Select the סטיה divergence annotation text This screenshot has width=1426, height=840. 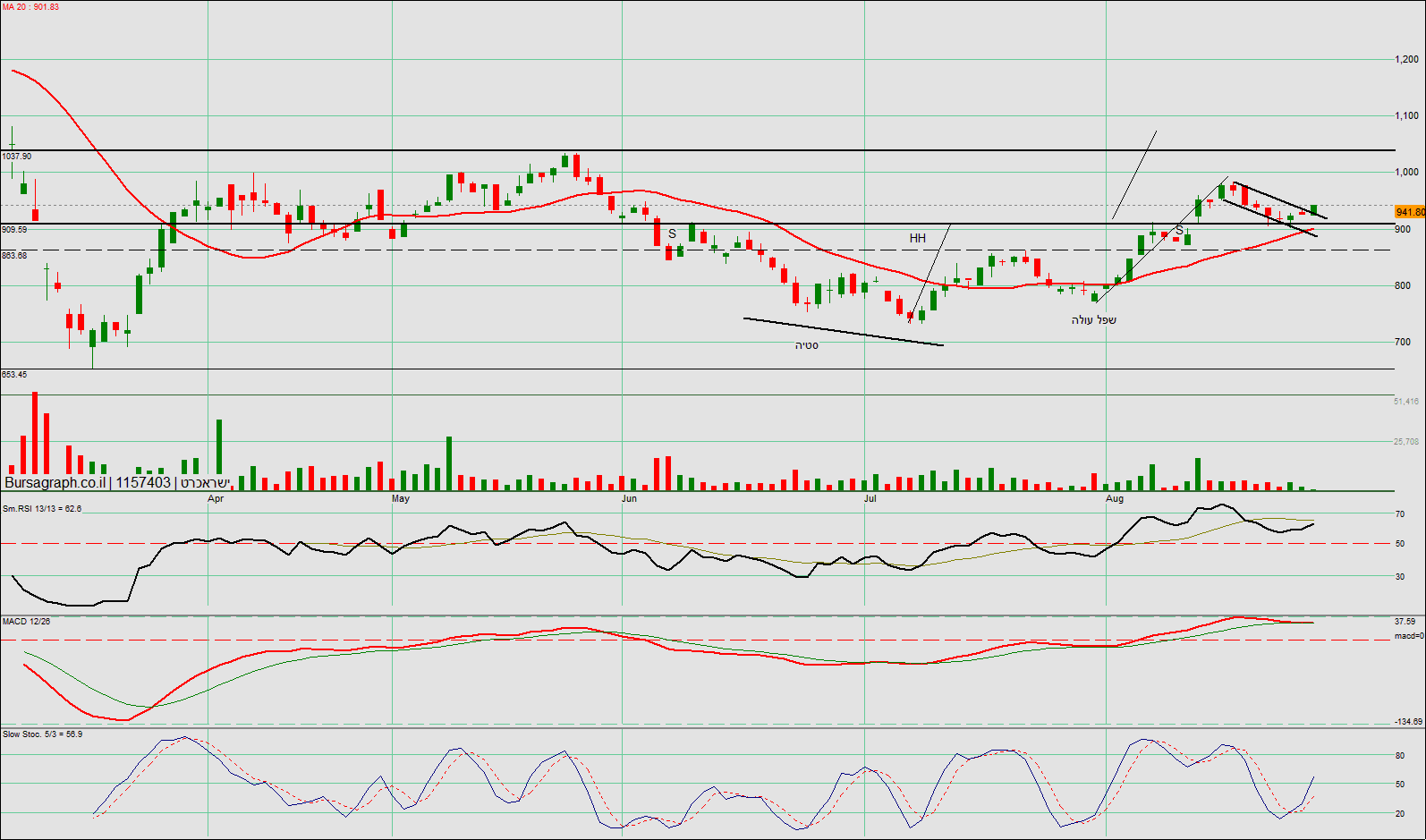coord(806,346)
